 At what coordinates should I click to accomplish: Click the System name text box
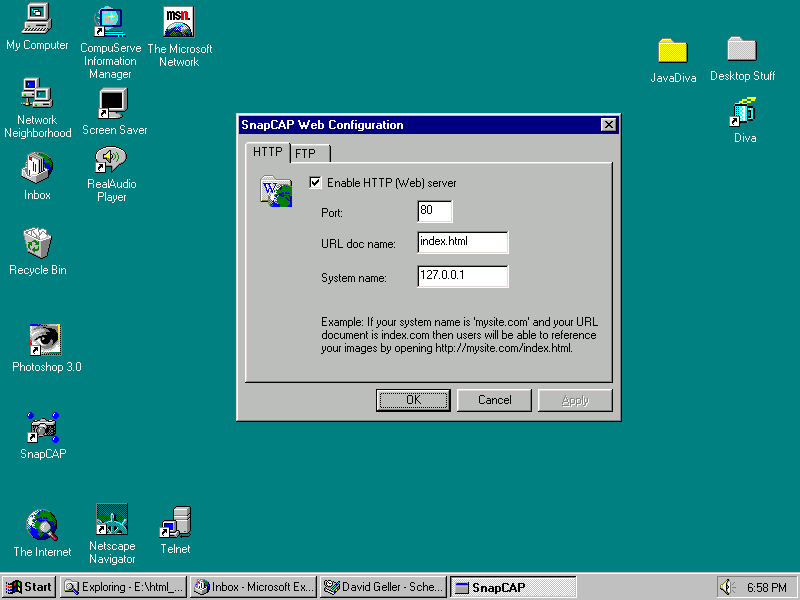pyautogui.click(x=462, y=276)
